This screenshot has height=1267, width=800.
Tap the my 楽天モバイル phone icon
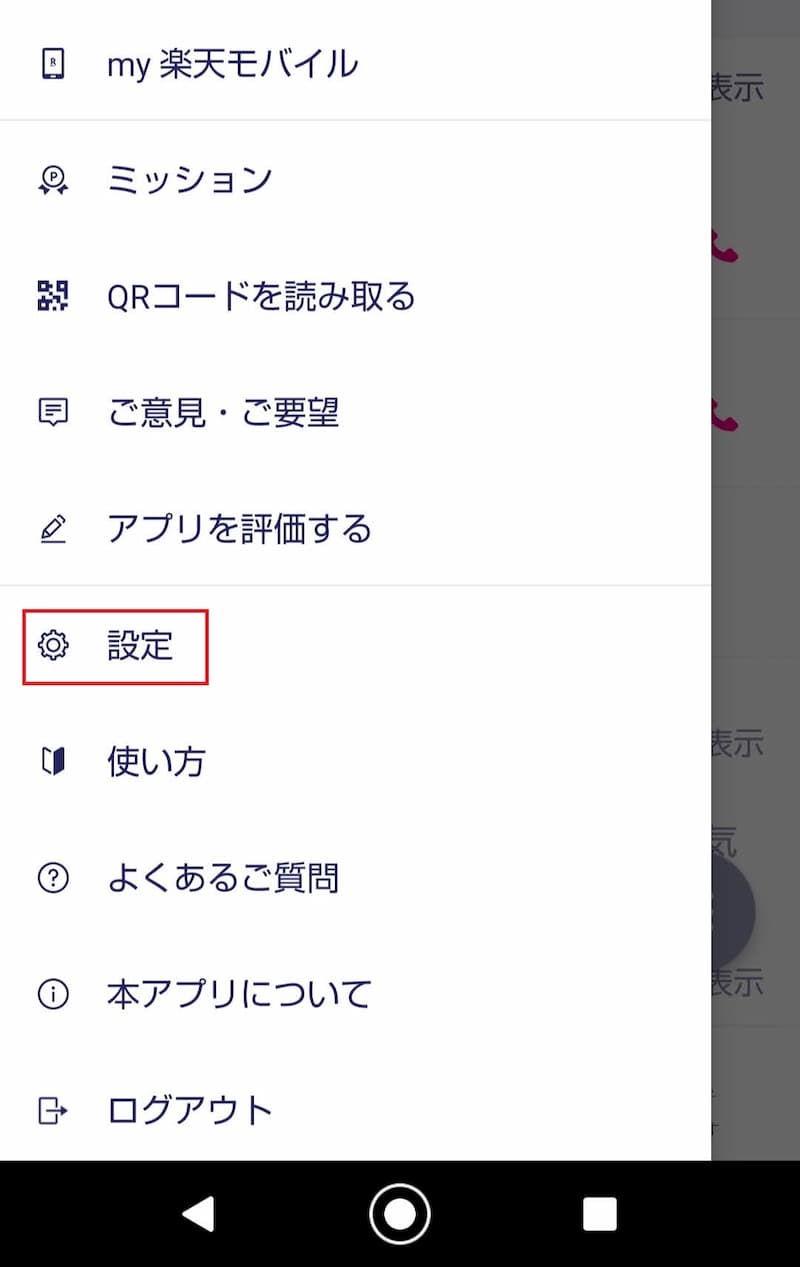52,65
